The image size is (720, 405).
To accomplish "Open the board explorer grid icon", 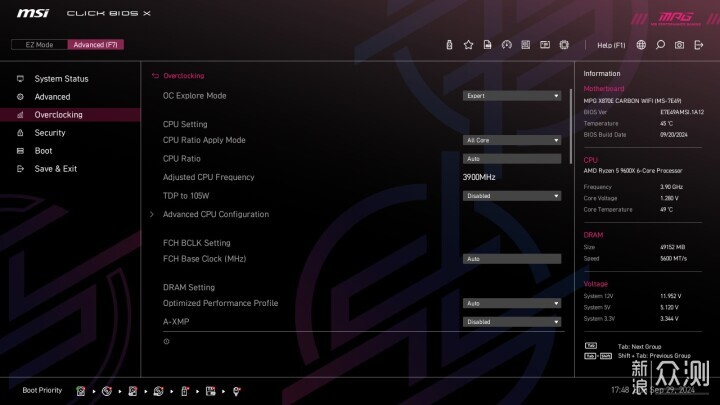I will [526, 45].
